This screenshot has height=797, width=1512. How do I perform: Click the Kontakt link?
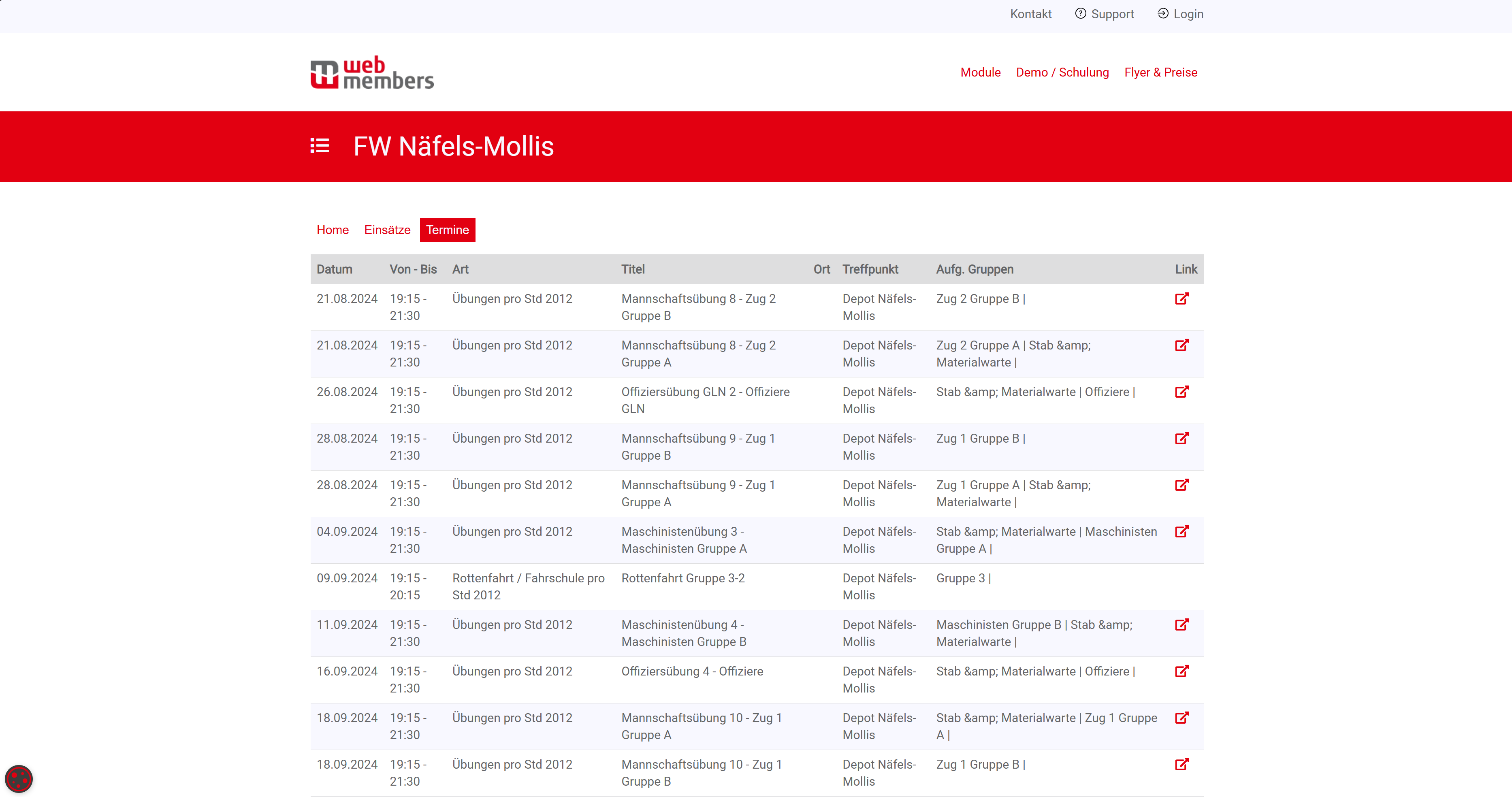(1030, 14)
